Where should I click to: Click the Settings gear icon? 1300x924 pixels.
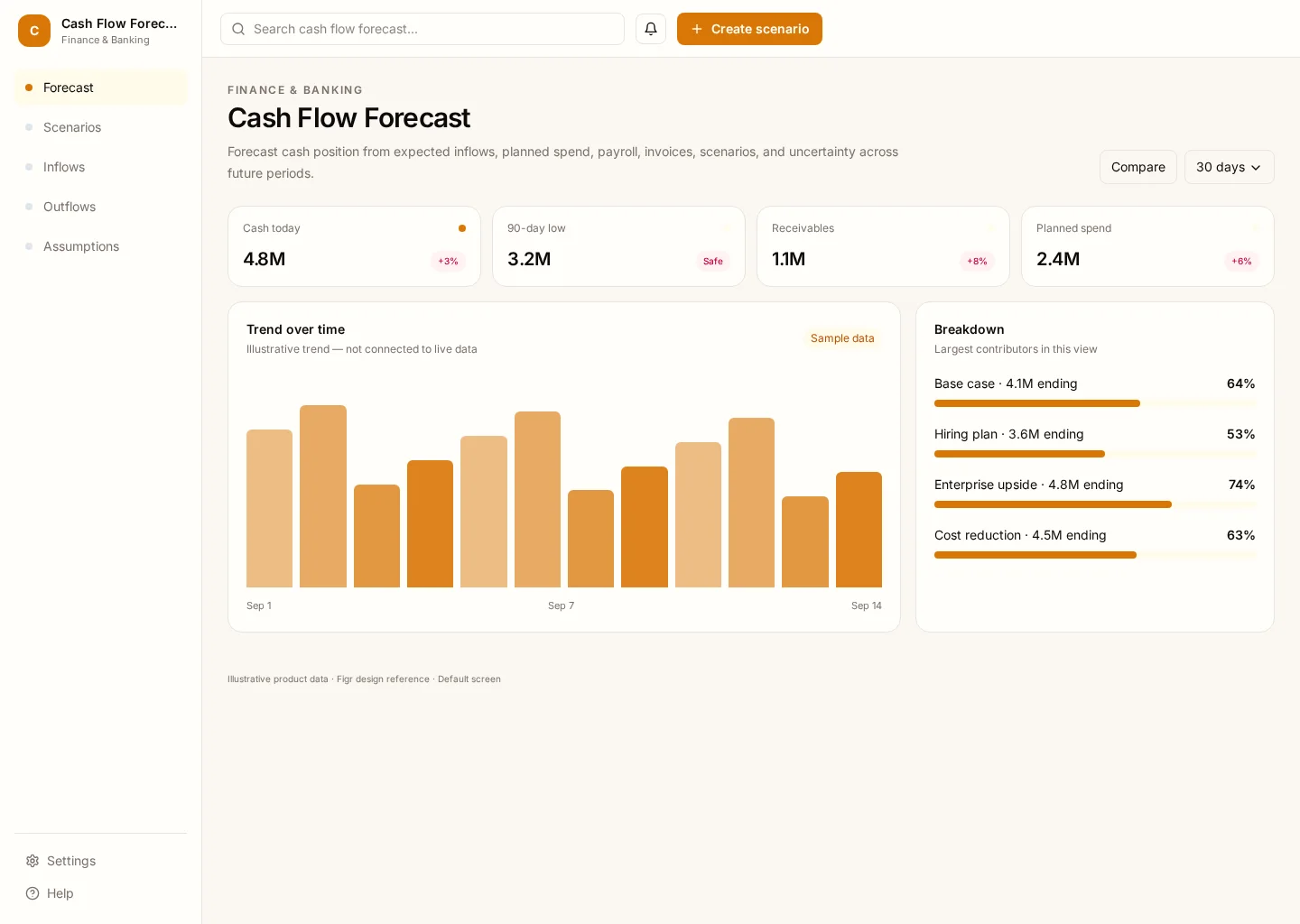tap(32, 861)
